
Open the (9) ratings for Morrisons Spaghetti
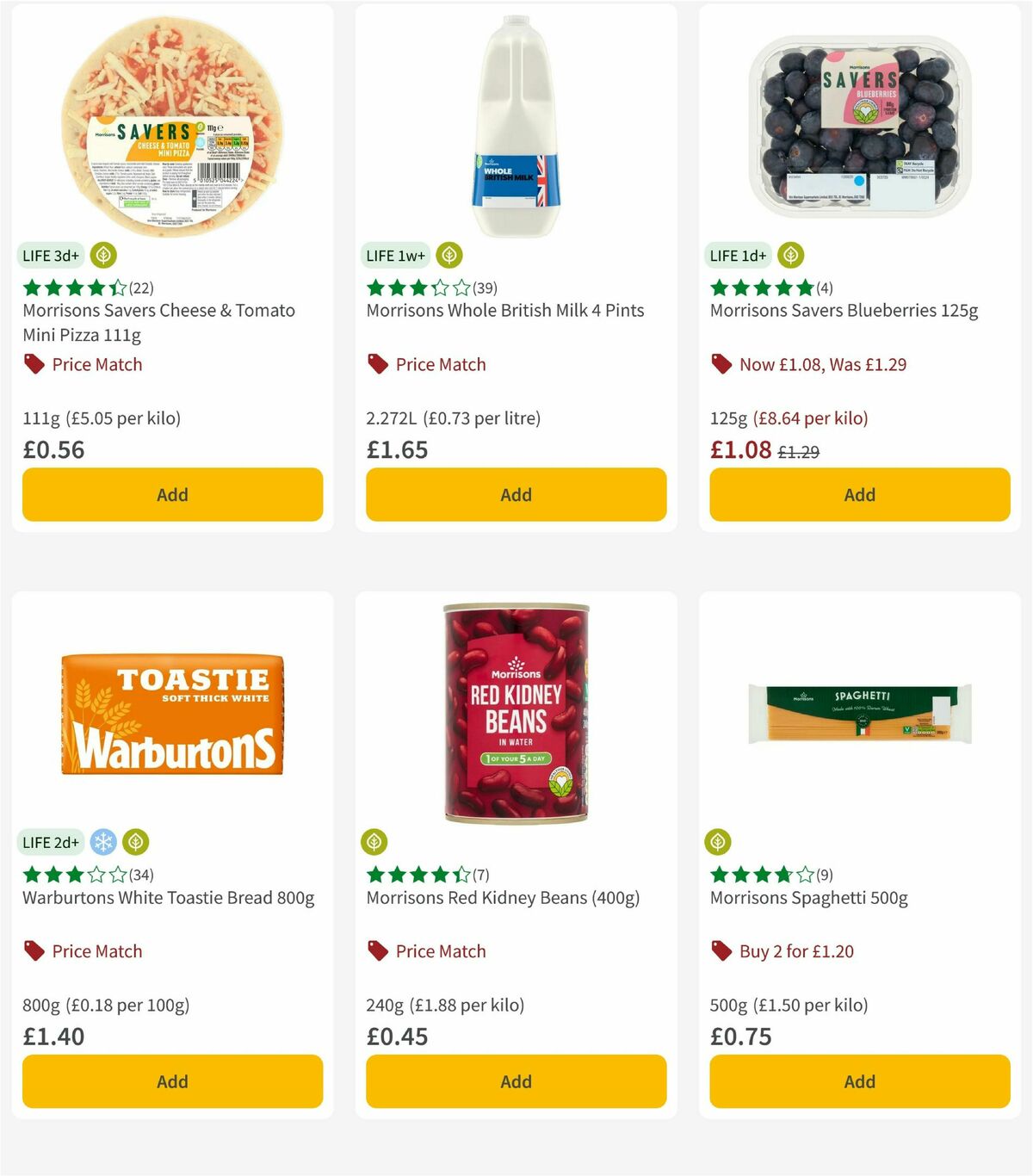(x=824, y=875)
